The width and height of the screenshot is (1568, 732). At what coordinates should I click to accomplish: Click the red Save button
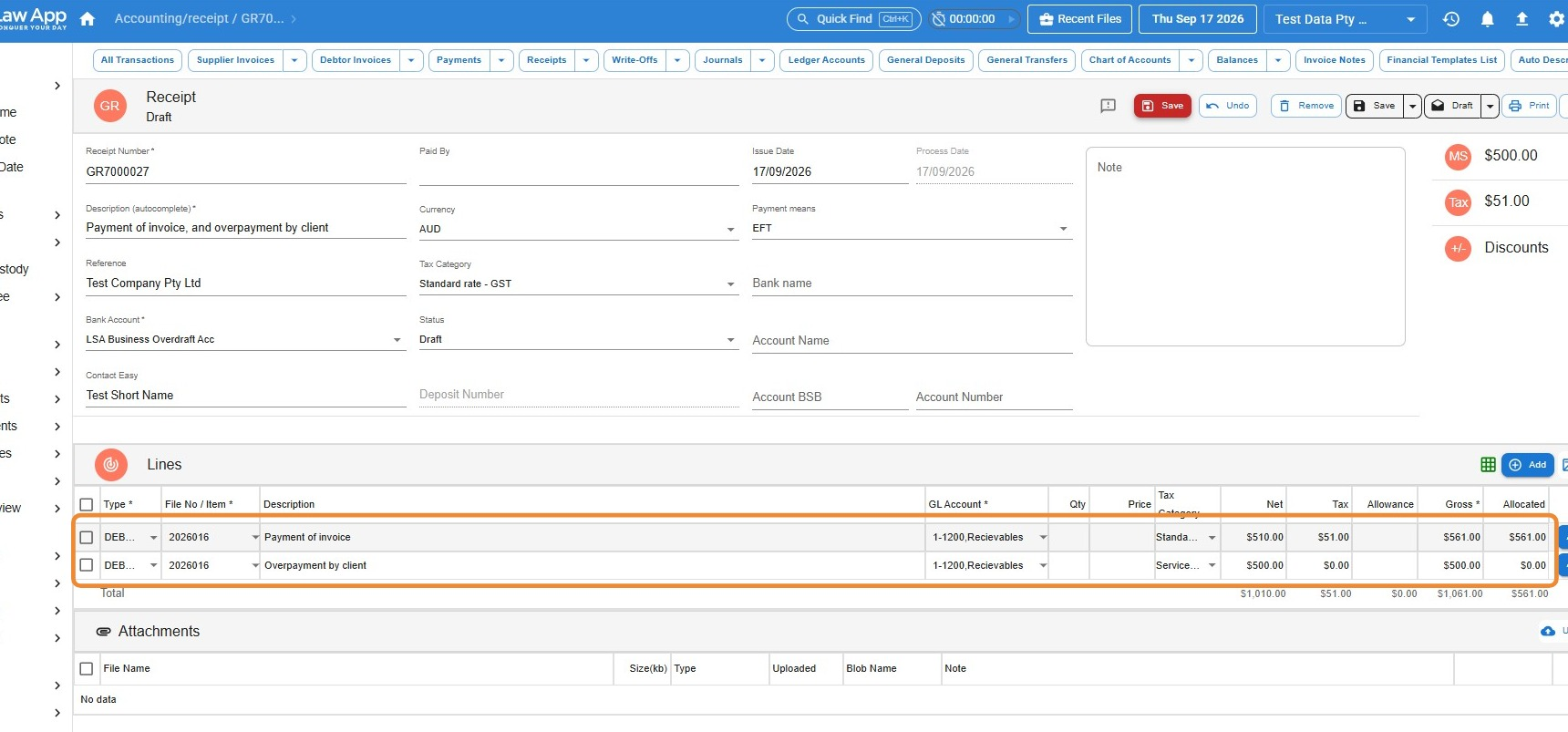[1162, 106]
